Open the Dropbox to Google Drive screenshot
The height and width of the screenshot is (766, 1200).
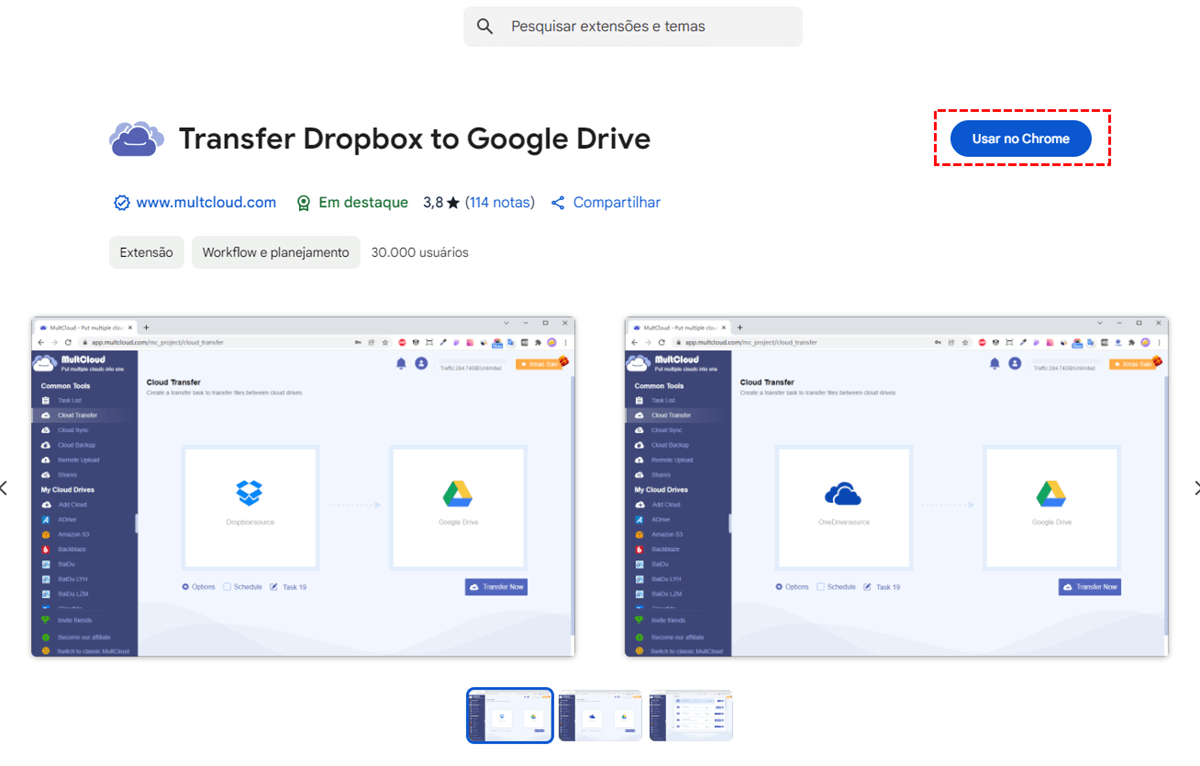(x=303, y=487)
